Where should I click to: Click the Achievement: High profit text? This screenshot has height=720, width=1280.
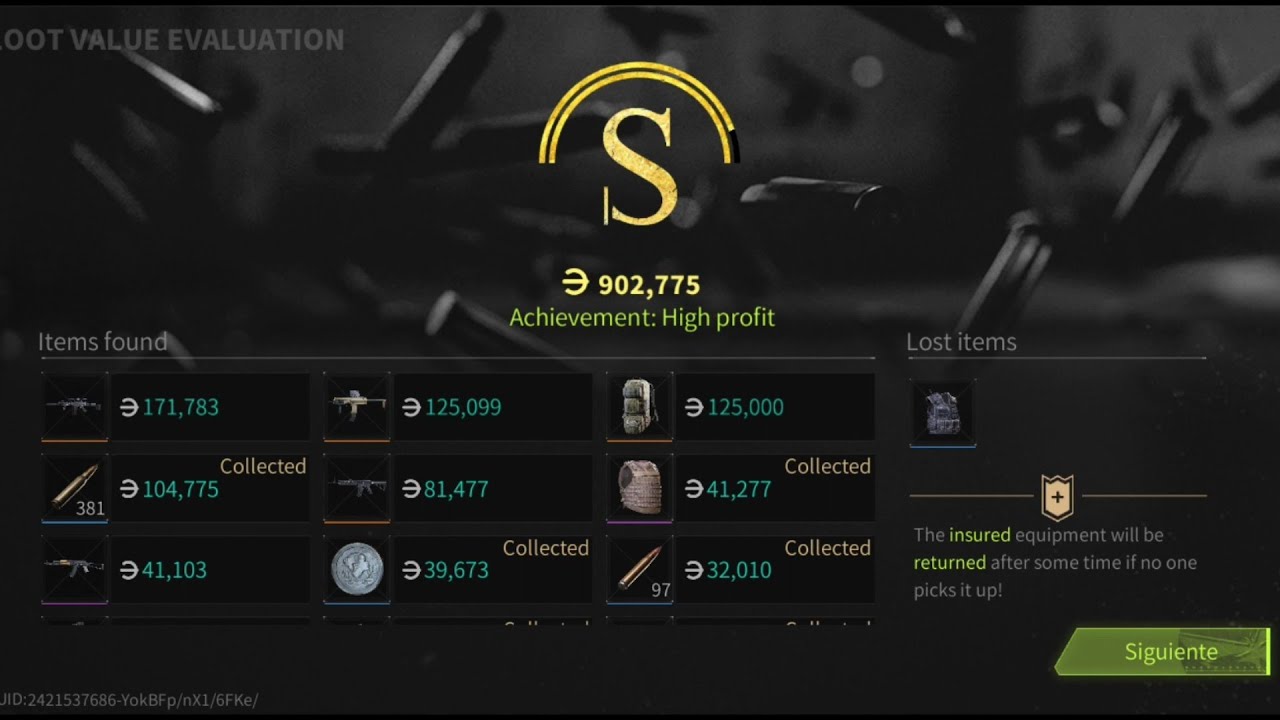point(642,318)
